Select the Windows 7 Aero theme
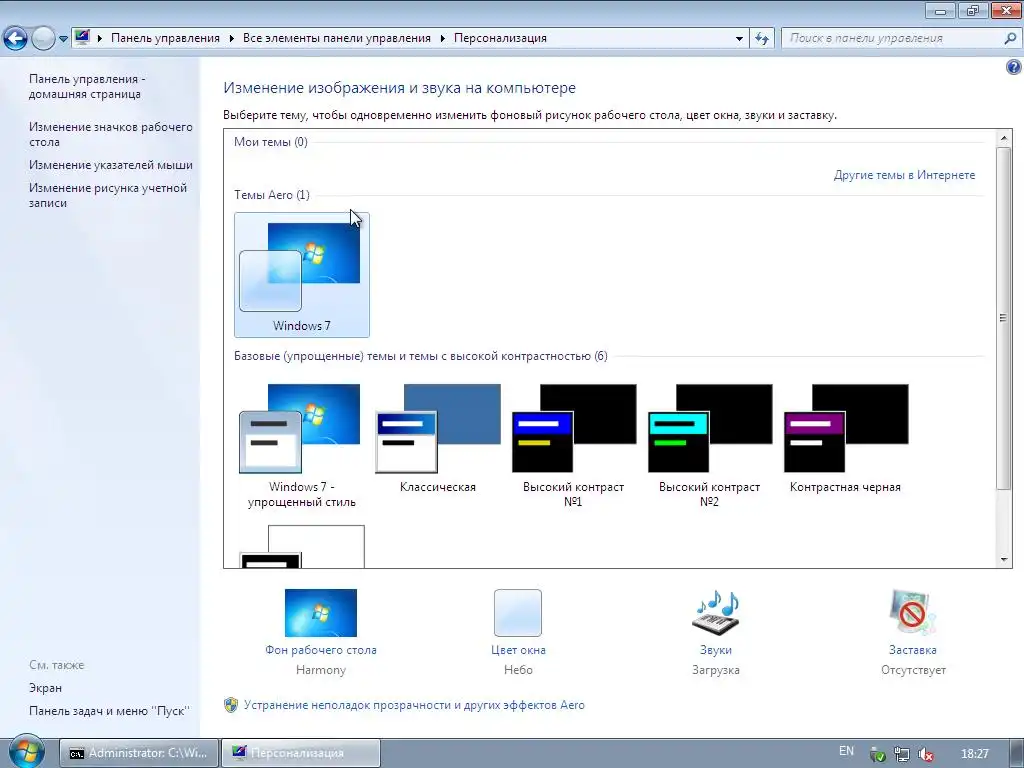 pos(302,275)
